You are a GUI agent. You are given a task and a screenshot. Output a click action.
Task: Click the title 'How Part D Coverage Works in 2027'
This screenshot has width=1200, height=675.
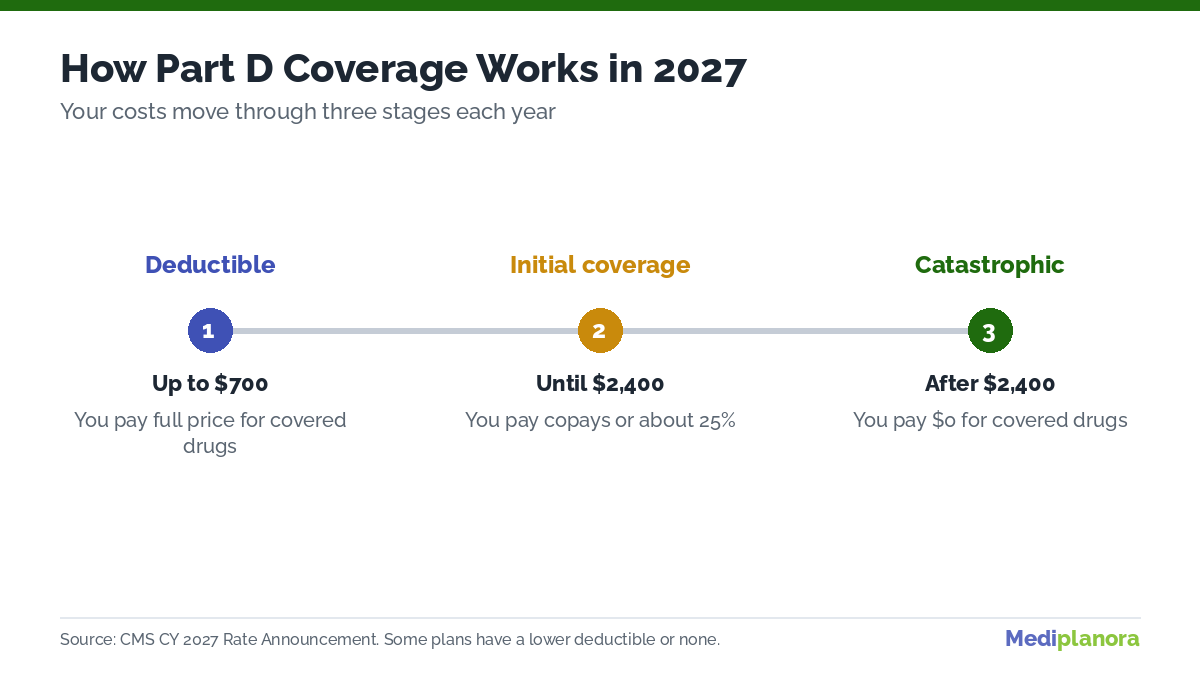(403, 70)
